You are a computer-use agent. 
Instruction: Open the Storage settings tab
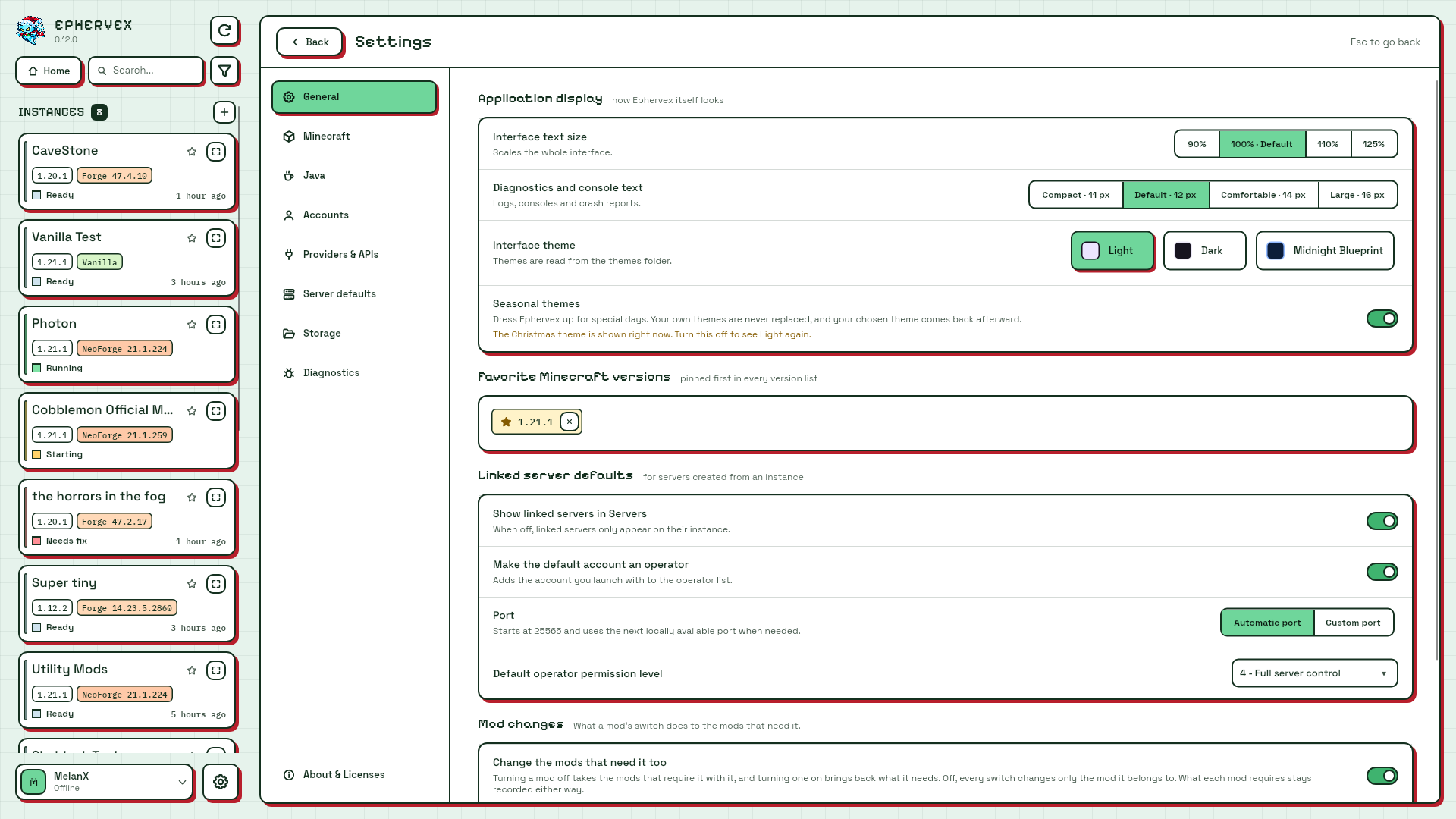tap(354, 334)
